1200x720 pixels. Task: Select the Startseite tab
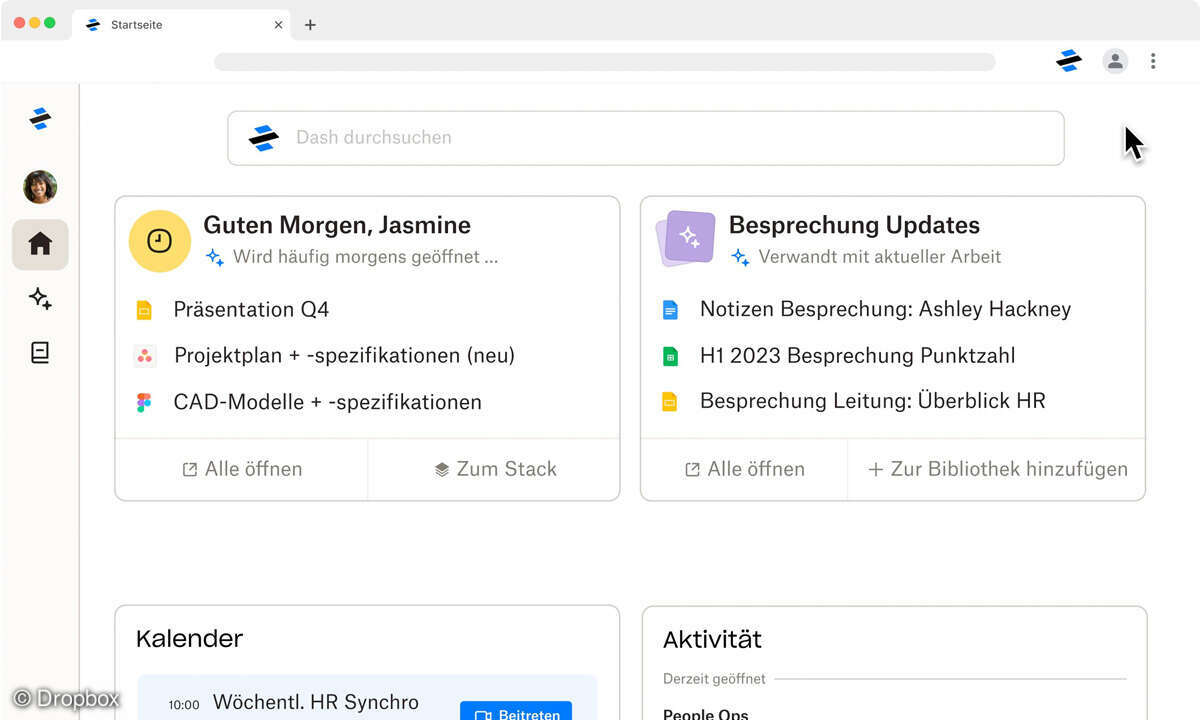[x=183, y=25]
